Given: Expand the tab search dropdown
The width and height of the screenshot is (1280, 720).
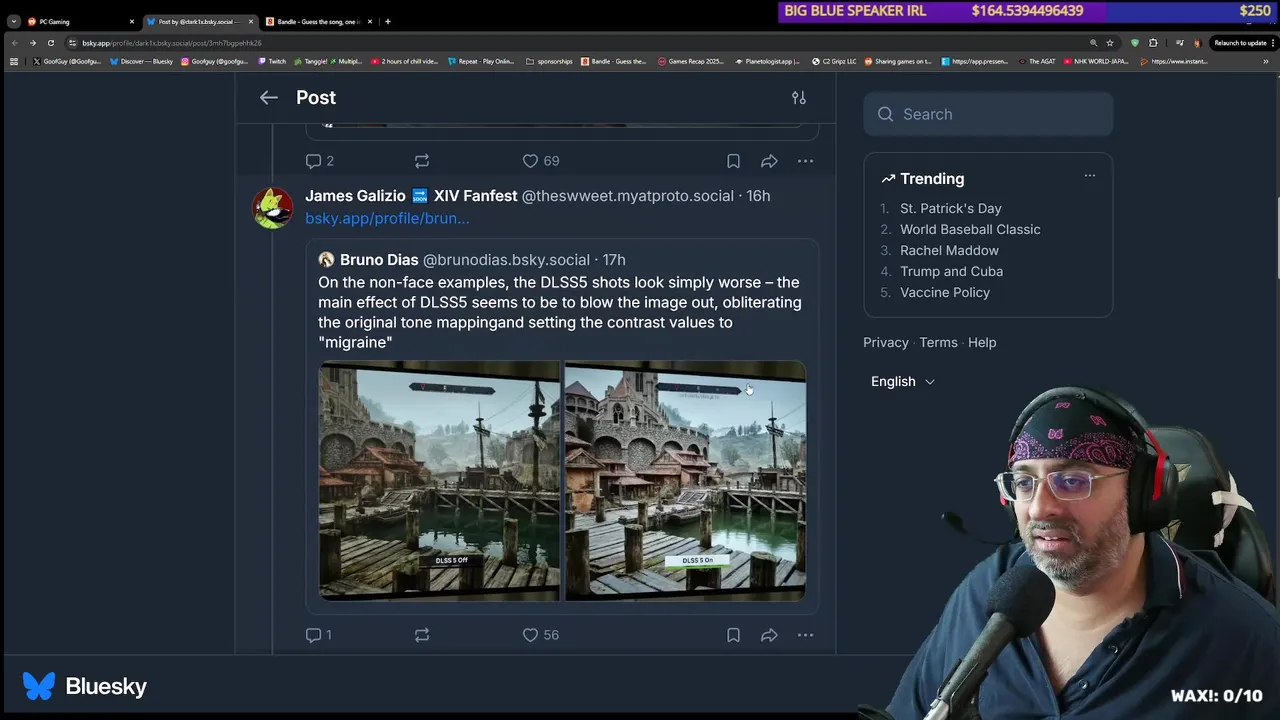Looking at the screenshot, I should 13,21.
